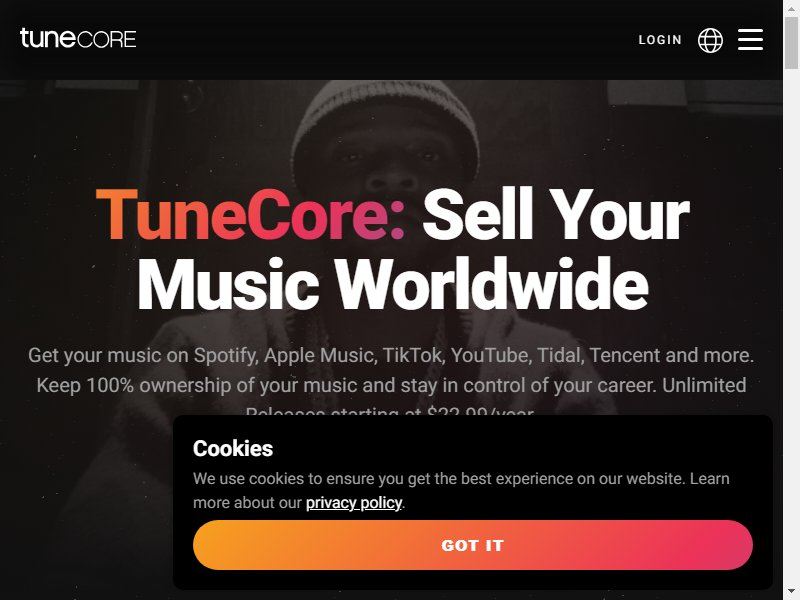800x600 pixels.
Task: Click the gradient "TuneCore:" headline text
Action: click(251, 214)
